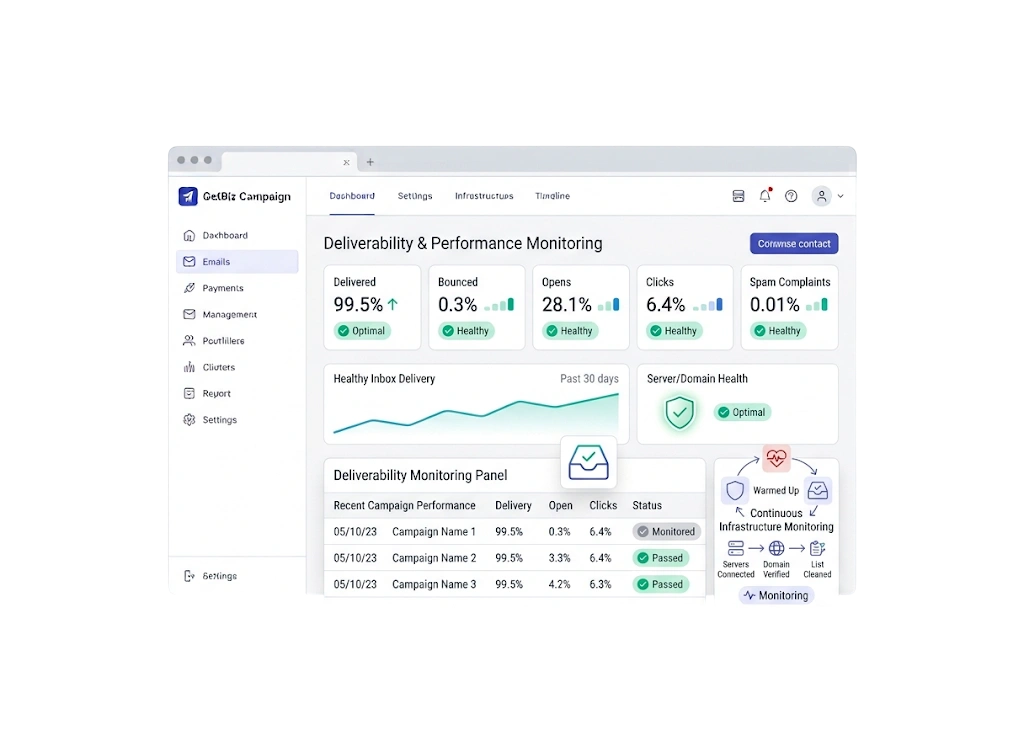1024x741 pixels.
Task: Select the Domain Verified globe icon
Action: [x=776, y=548]
